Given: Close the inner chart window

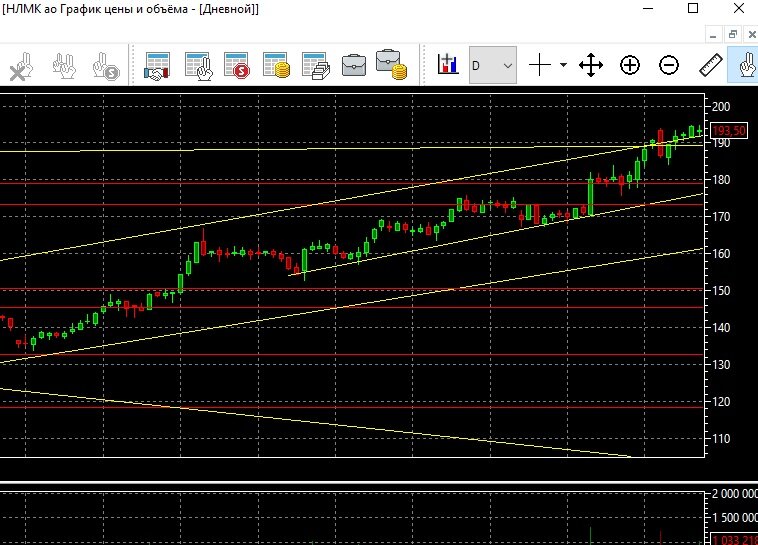Looking at the screenshot, I should tap(751, 34).
